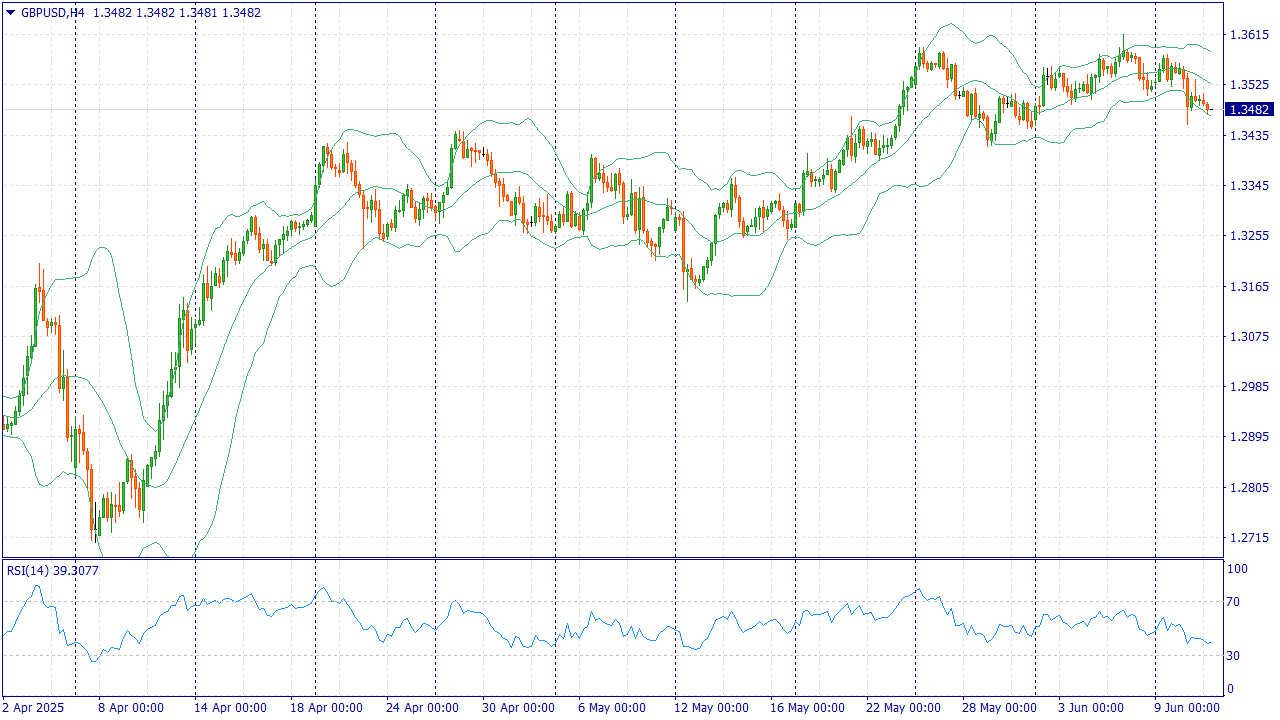
Task: Select the RSI(14) 39.3077 indicator label
Action: (53, 571)
